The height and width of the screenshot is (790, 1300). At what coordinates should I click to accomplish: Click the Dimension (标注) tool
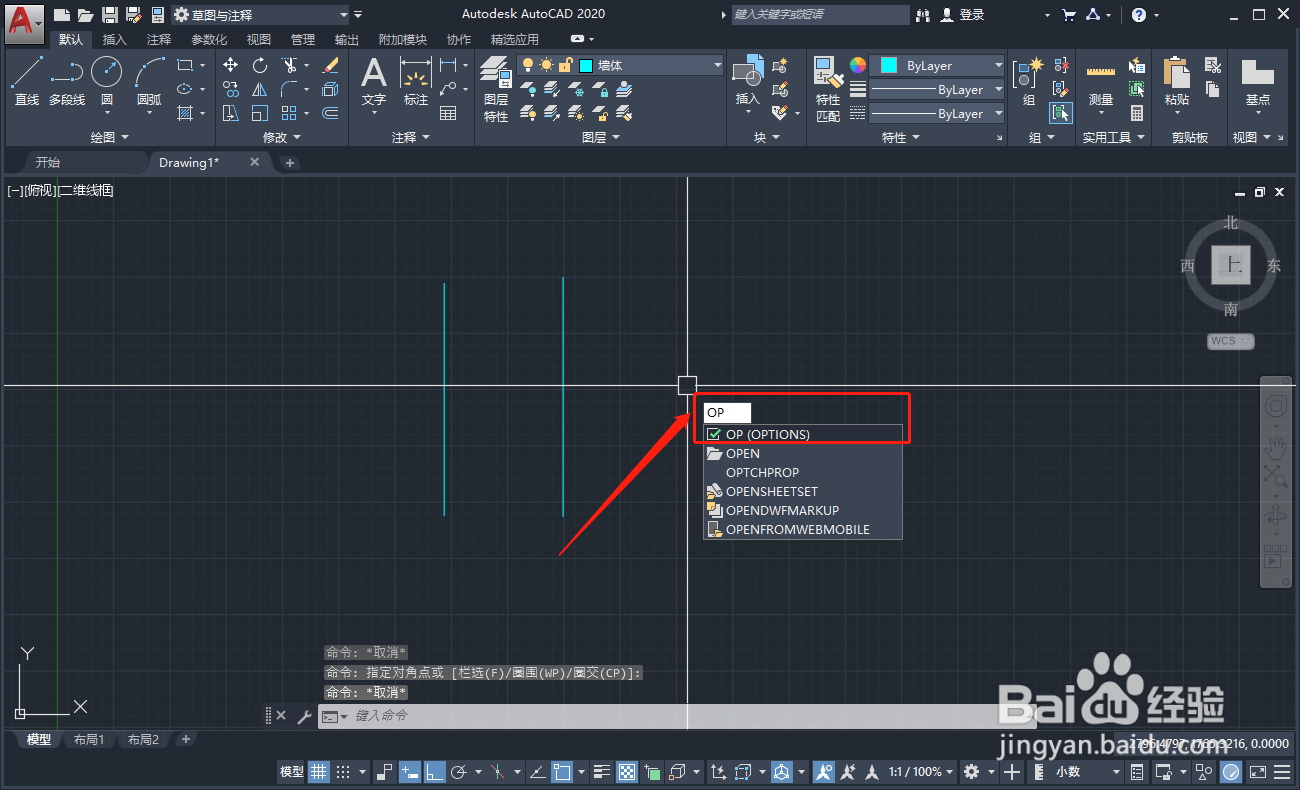pyautogui.click(x=415, y=80)
